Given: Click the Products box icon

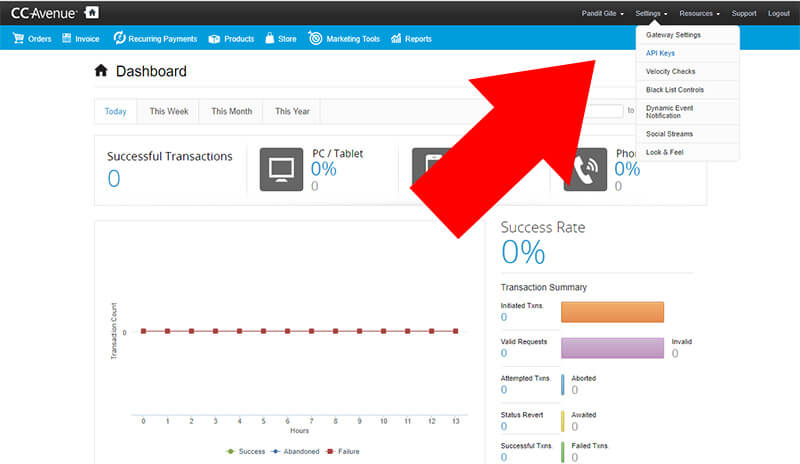Looking at the screenshot, I should click(215, 39).
